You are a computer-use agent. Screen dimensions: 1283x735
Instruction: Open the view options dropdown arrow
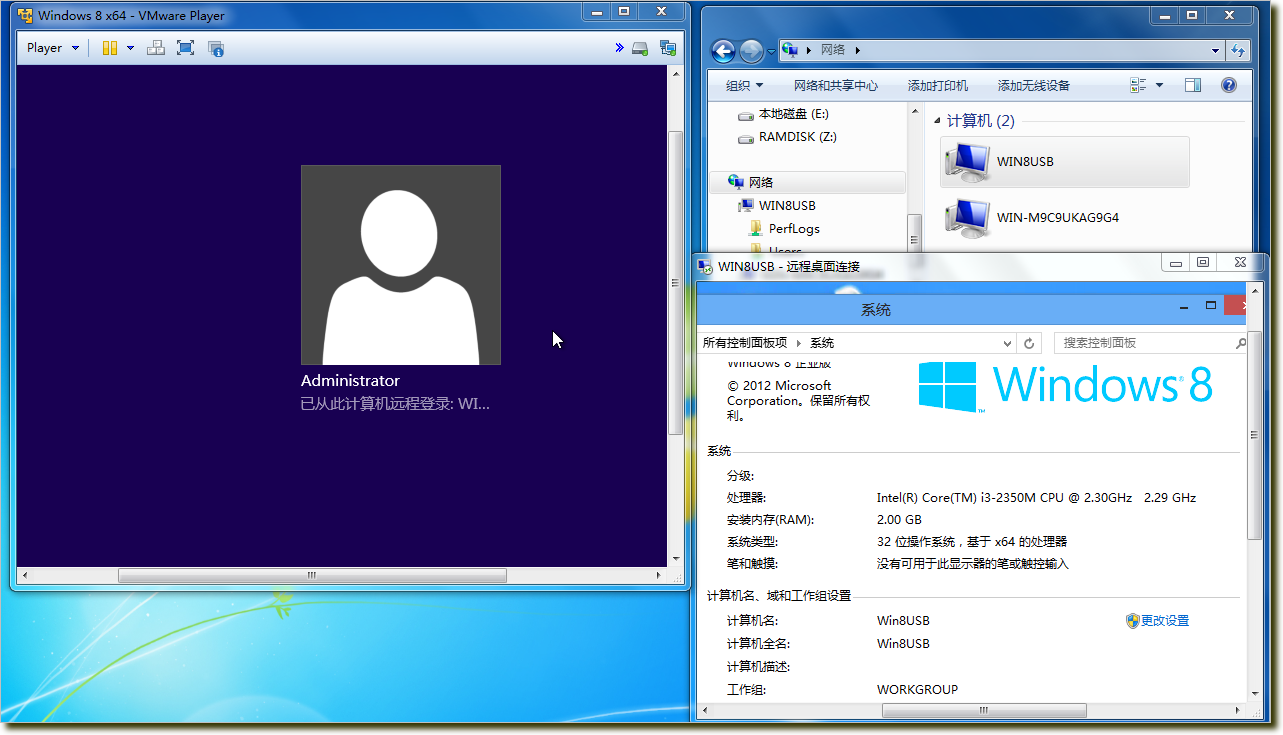pos(1159,86)
